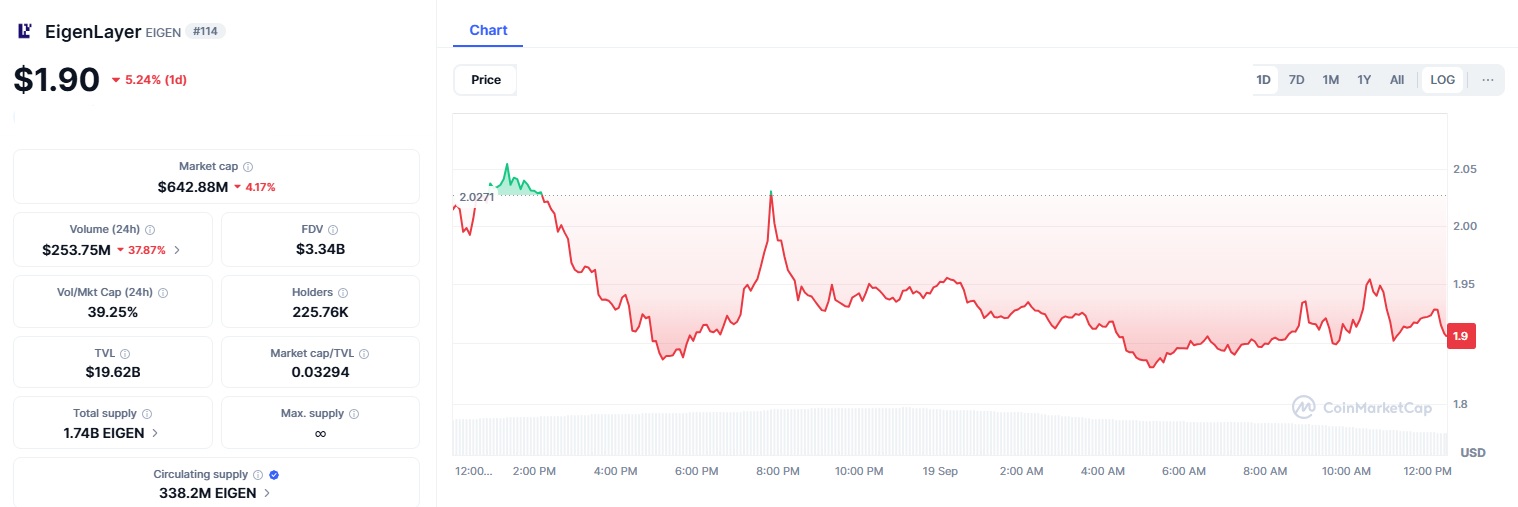Open Vol/Mkt Cap (24h) info icon
Viewport: 1518px width, 507px height.
pyautogui.click(x=163, y=293)
